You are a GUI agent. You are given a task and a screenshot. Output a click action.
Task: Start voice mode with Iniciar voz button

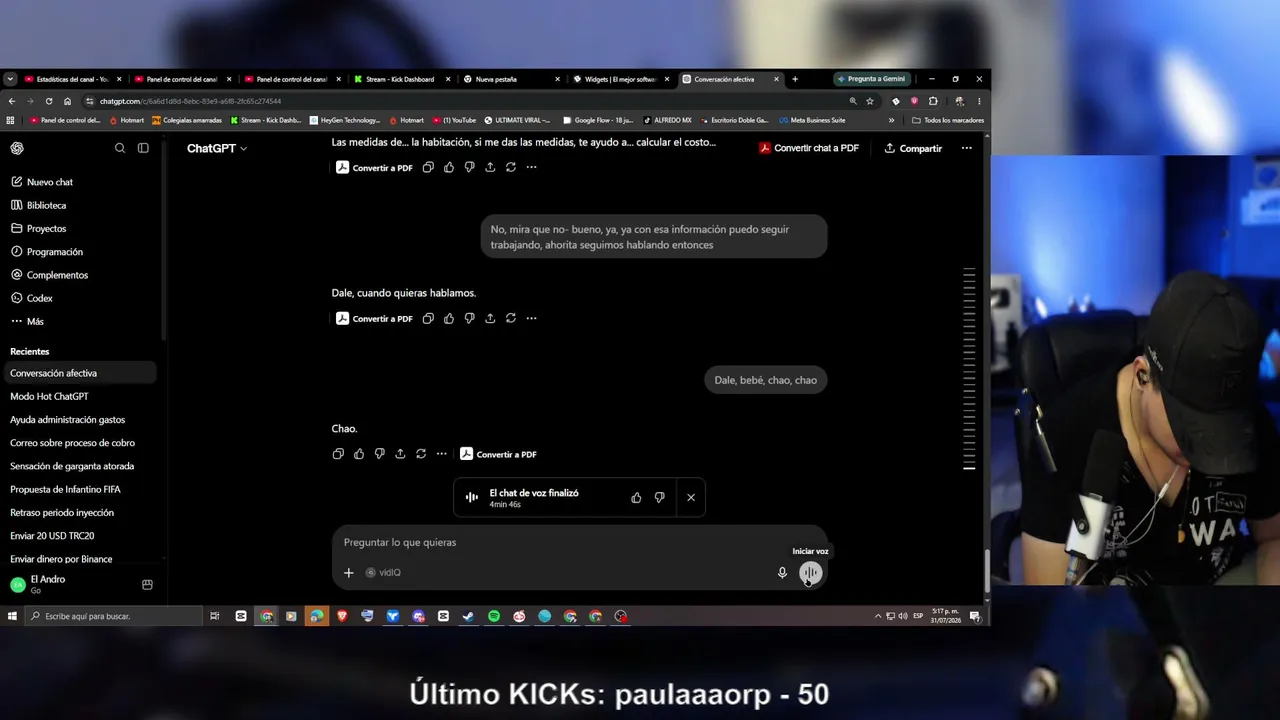[x=810, y=573]
